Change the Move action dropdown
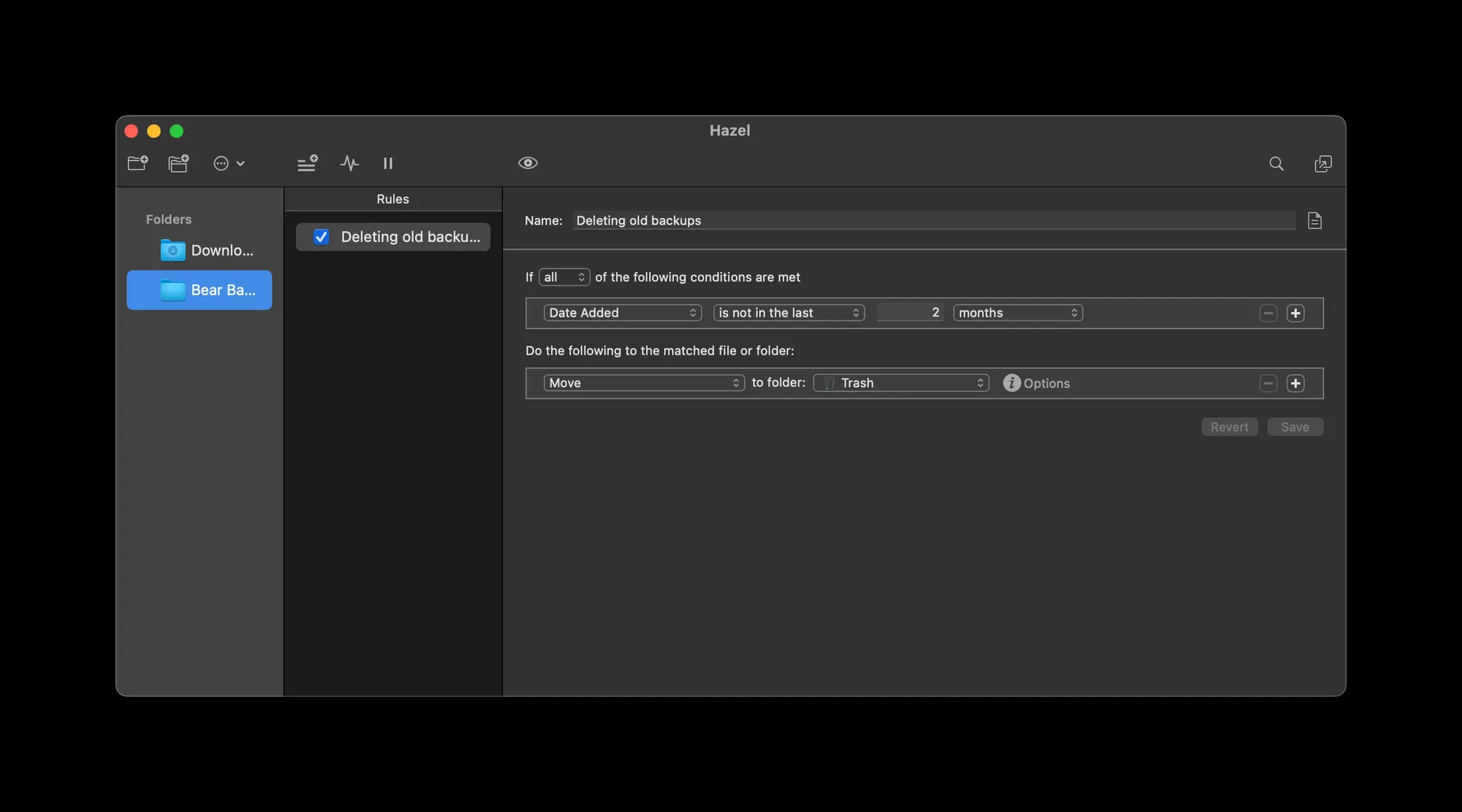 coord(643,382)
